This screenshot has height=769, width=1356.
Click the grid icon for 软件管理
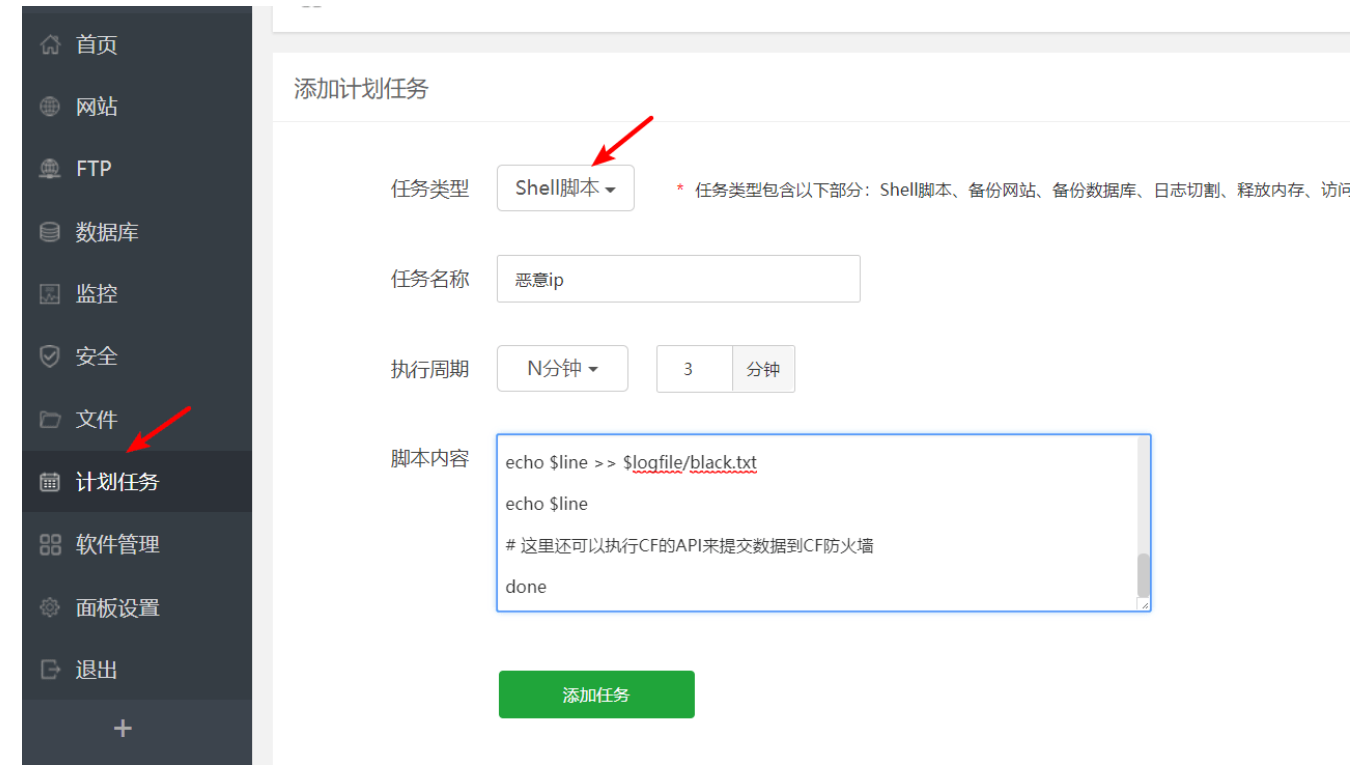click(x=50, y=545)
